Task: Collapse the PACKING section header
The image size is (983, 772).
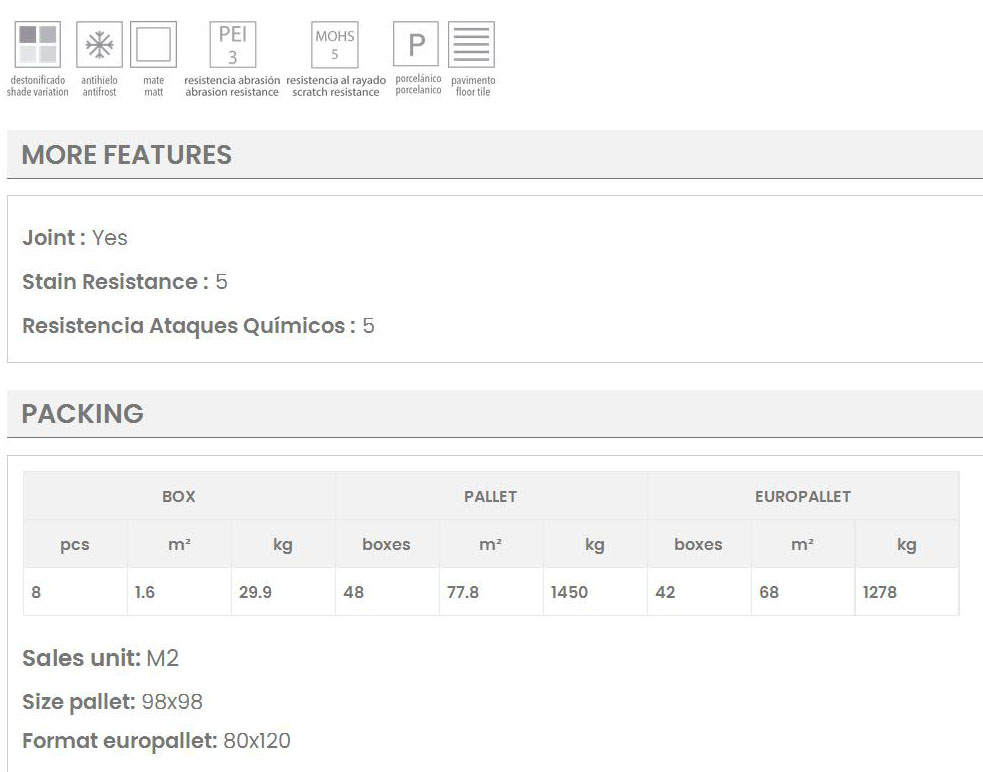Action: coord(82,414)
